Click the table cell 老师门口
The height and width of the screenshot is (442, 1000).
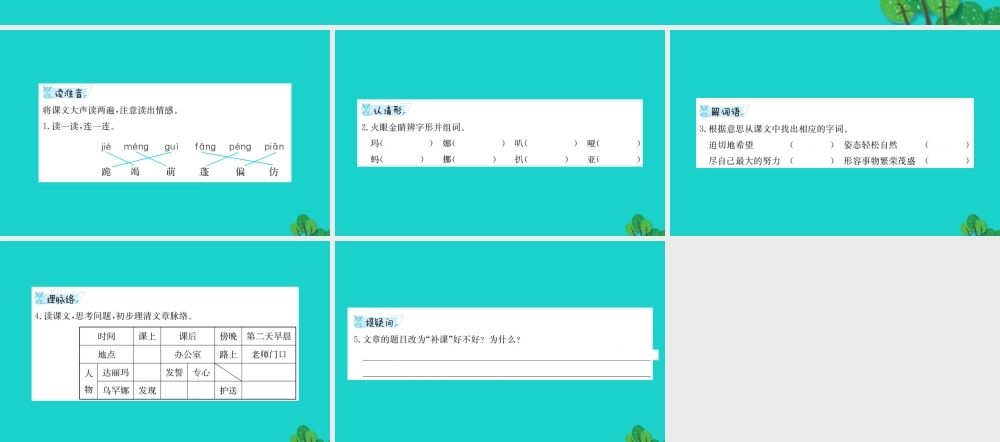[269, 355]
